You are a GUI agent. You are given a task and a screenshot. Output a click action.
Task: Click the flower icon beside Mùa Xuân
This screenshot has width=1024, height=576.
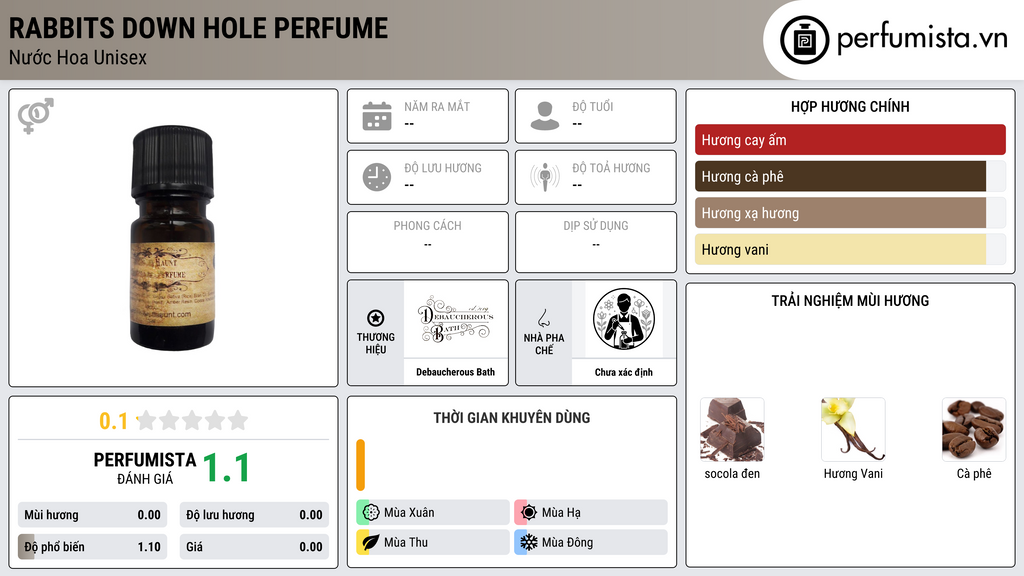[x=371, y=512]
